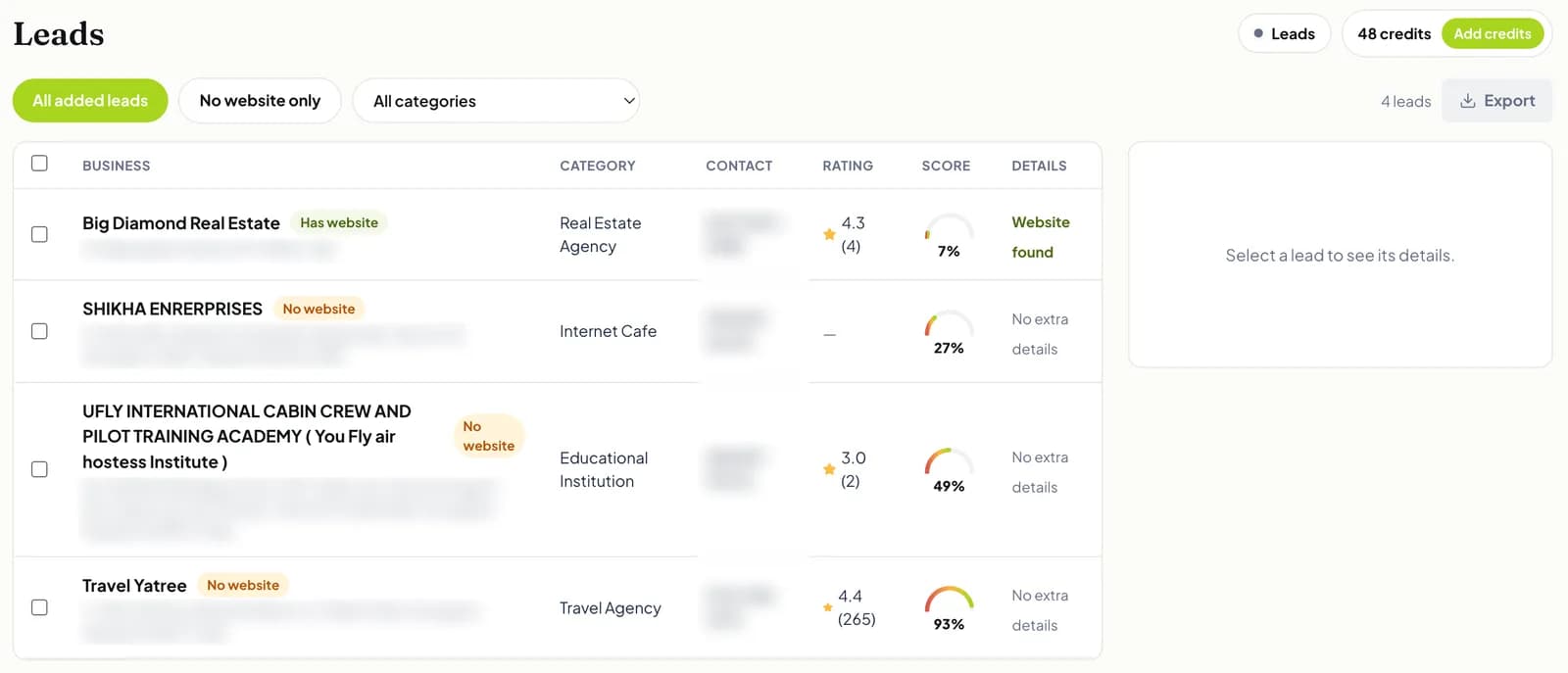
Task: Click the 27% score gauge
Action: (x=949, y=332)
